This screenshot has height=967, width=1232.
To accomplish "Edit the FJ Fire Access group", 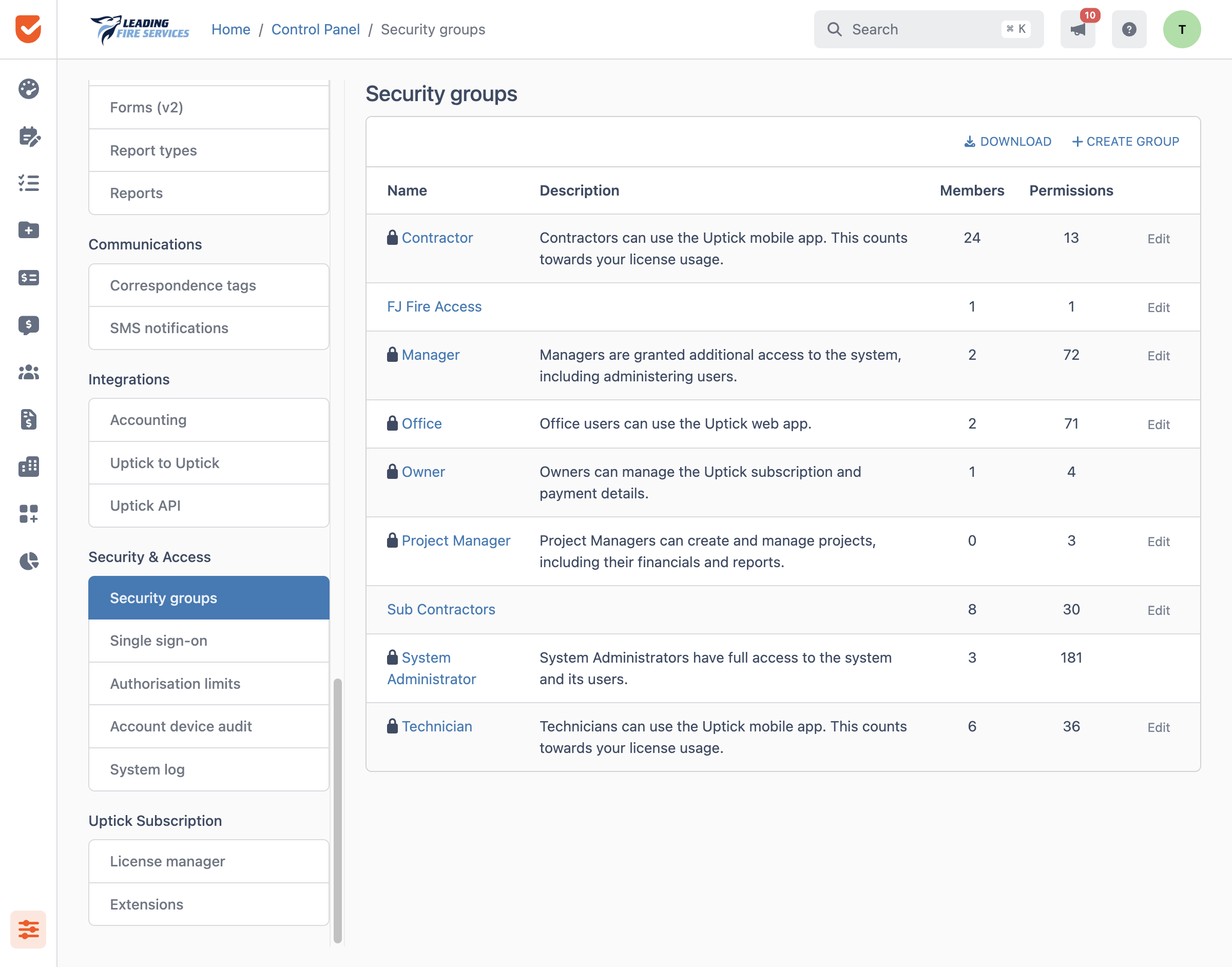I will click(1159, 307).
